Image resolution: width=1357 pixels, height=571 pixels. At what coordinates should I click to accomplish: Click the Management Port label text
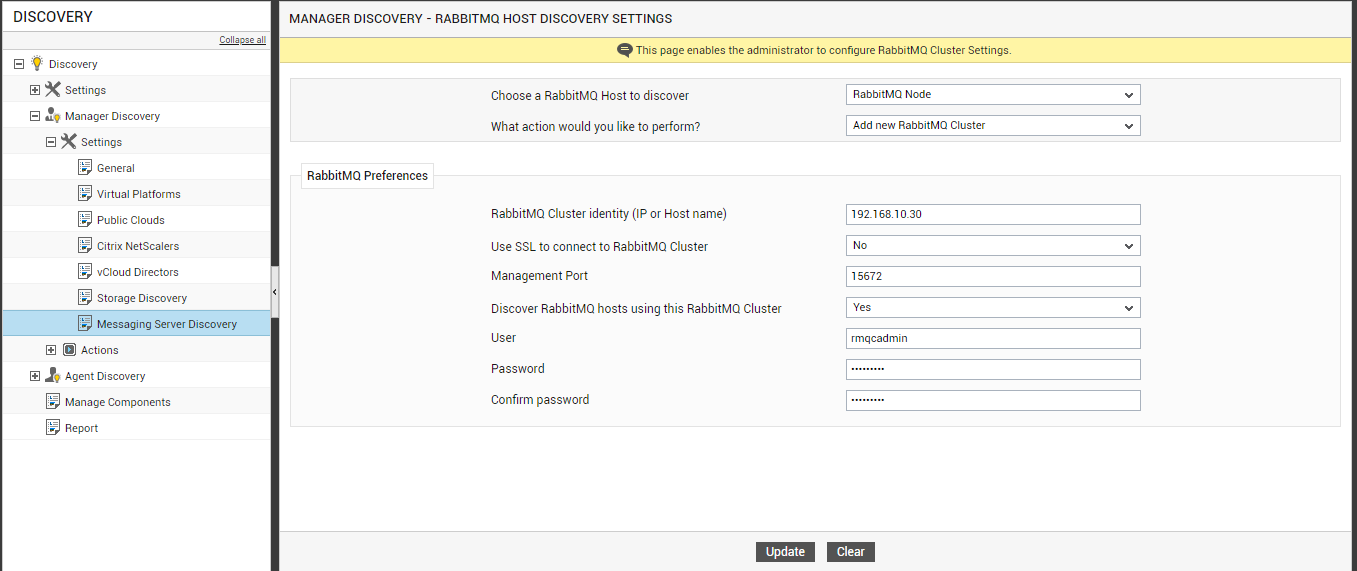(539, 276)
